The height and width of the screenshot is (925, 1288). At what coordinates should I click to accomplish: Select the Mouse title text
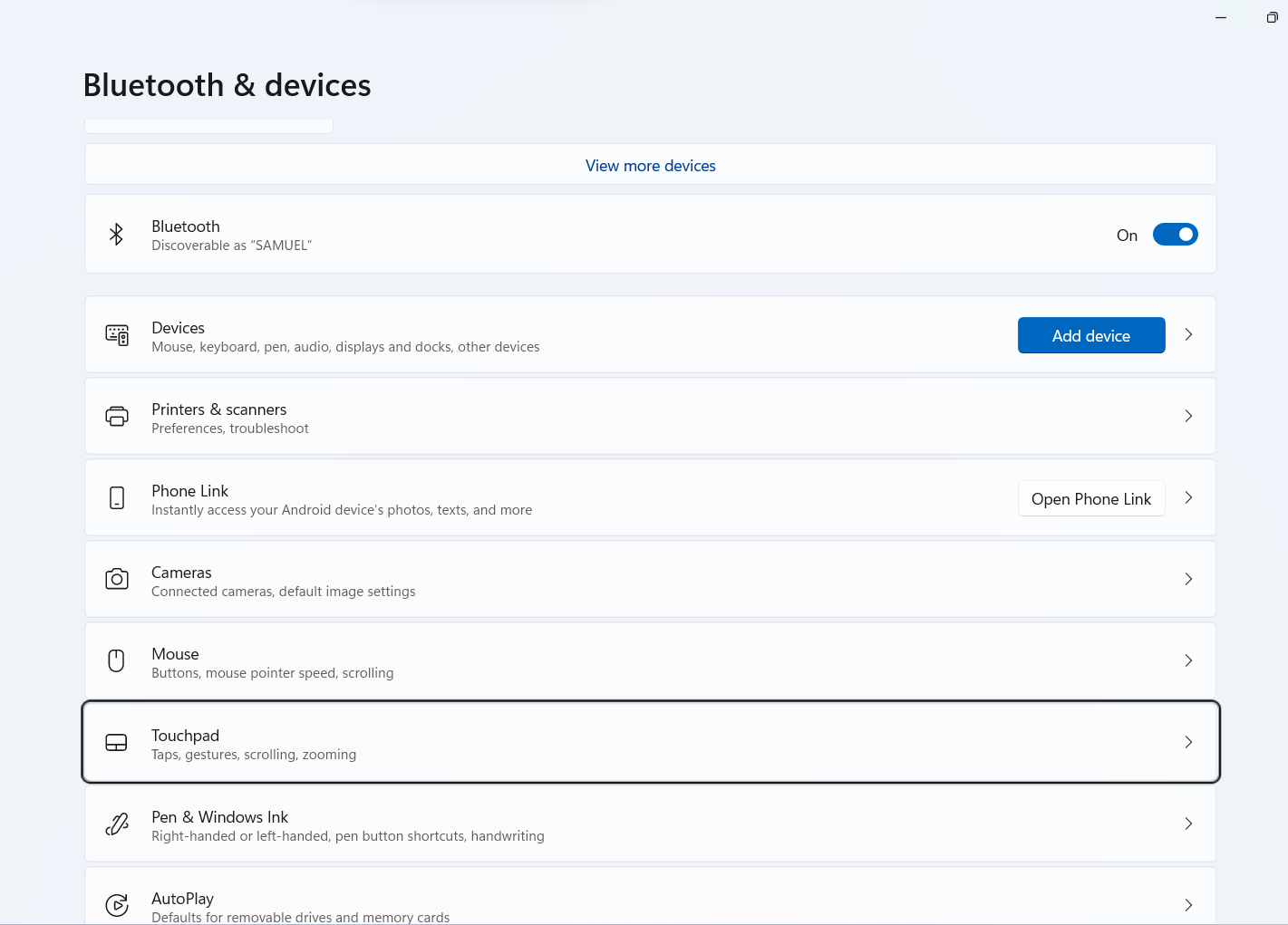pyautogui.click(x=175, y=653)
